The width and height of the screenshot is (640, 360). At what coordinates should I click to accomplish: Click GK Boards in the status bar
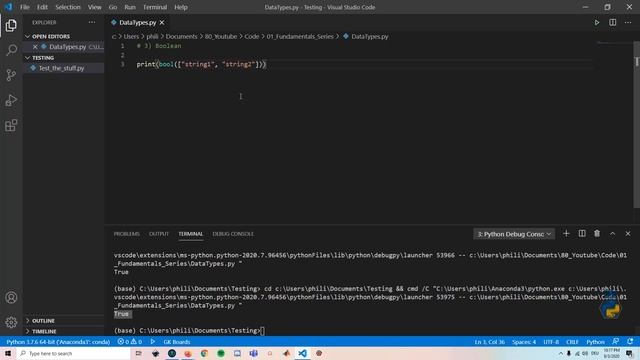(177, 342)
